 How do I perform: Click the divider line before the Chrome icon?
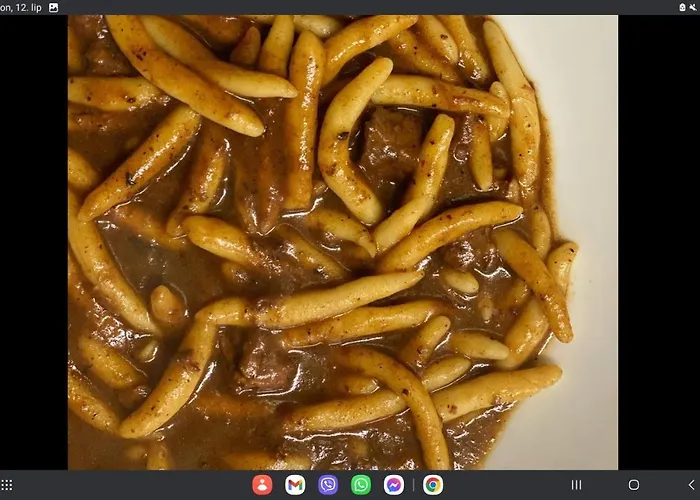point(414,485)
